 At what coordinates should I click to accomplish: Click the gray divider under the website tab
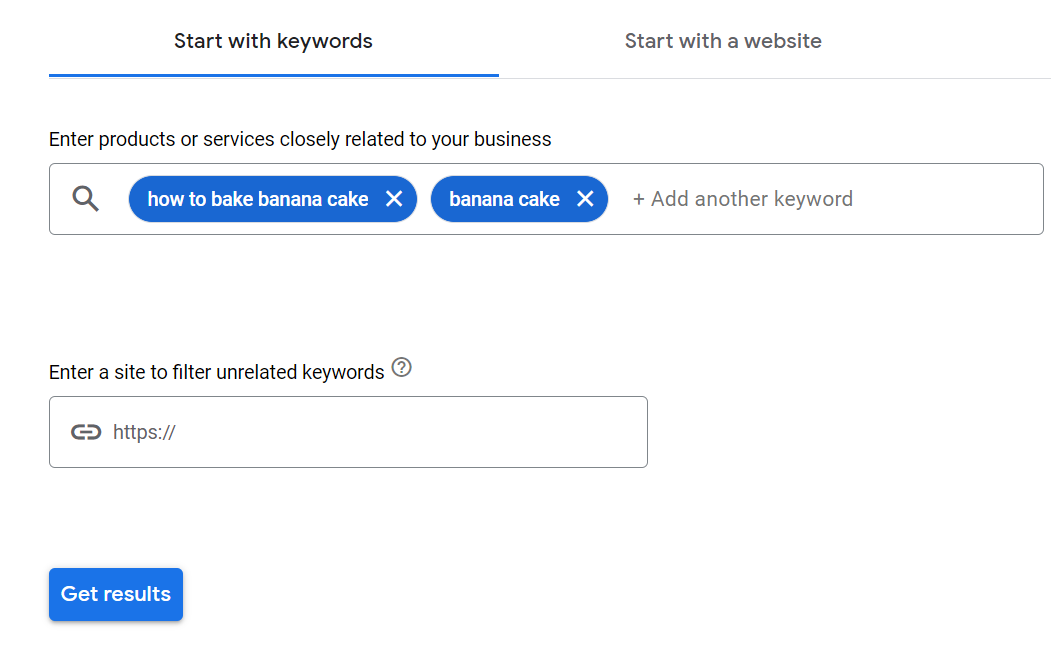(775, 78)
